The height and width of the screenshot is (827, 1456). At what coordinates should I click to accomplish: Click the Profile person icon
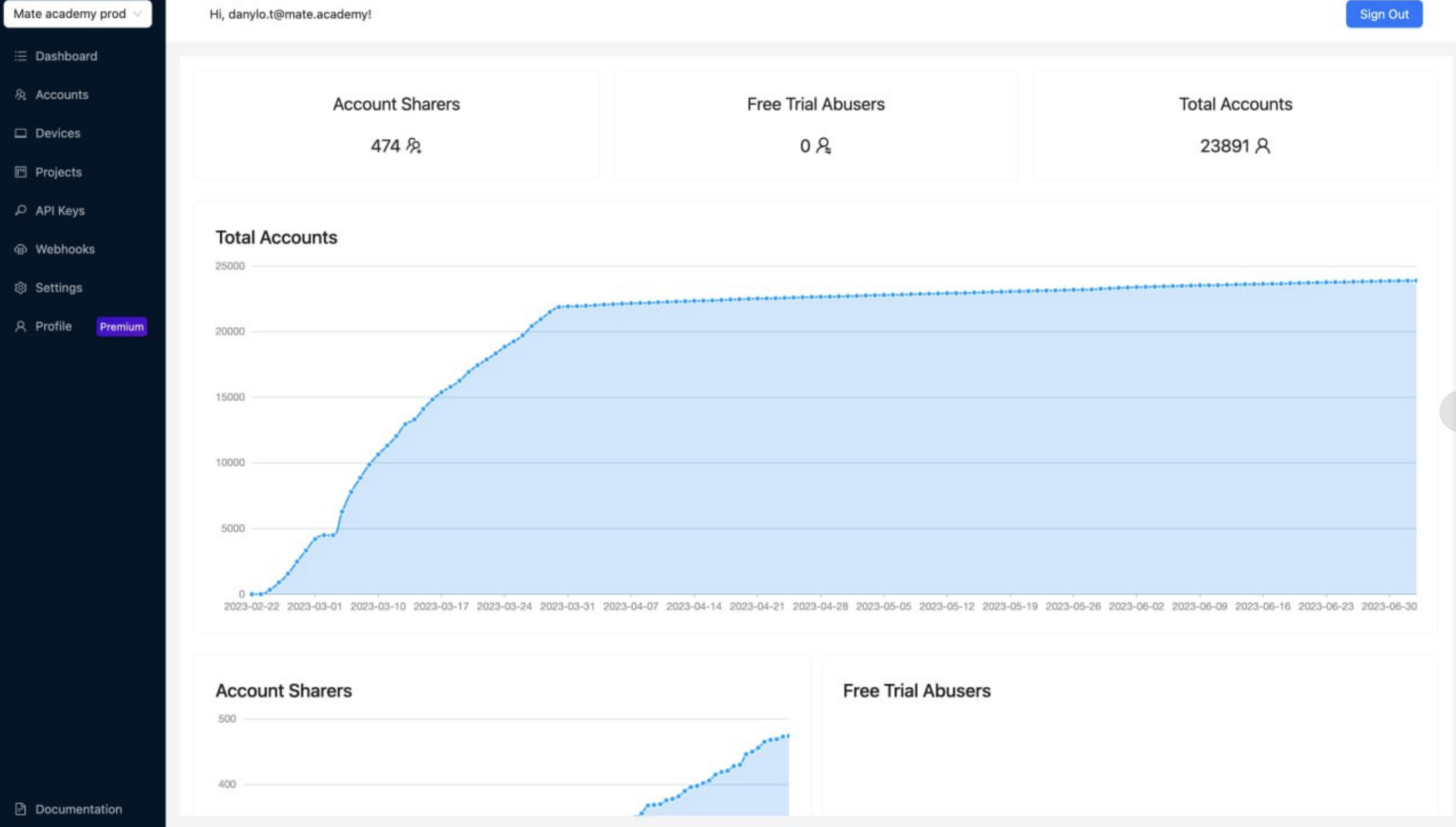[20, 326]
